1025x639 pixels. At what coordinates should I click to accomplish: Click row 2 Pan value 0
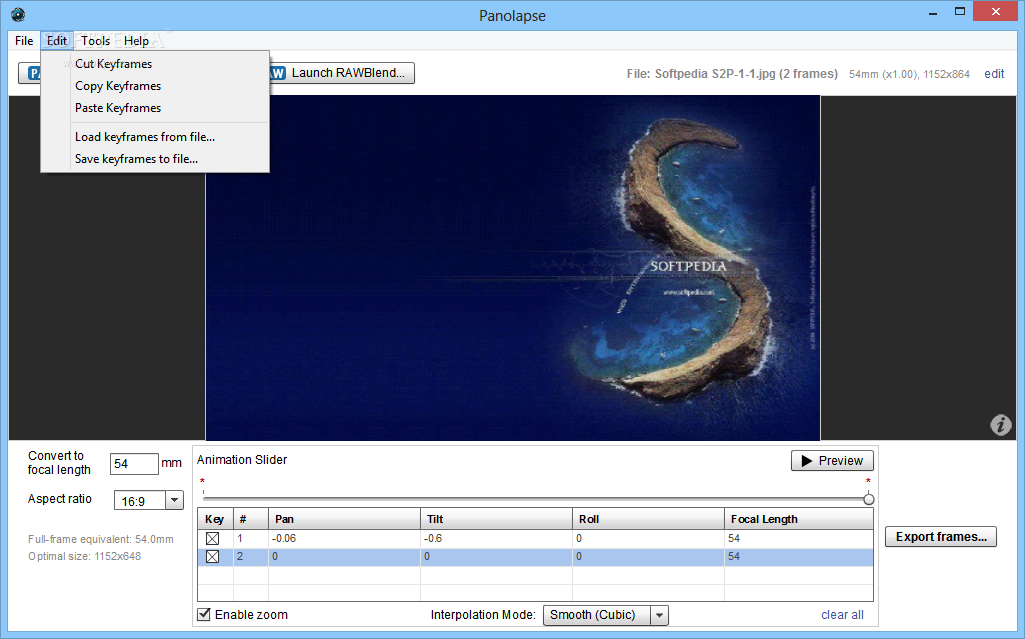point(344,557)
